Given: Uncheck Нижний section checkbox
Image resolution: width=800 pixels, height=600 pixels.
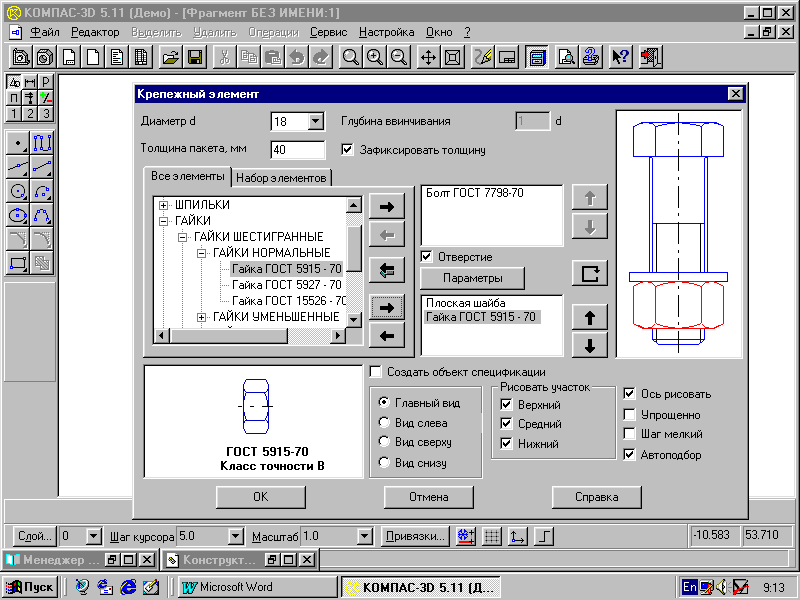Looking at the screenshot, I should pyautogui.click(x=506, y=443).
